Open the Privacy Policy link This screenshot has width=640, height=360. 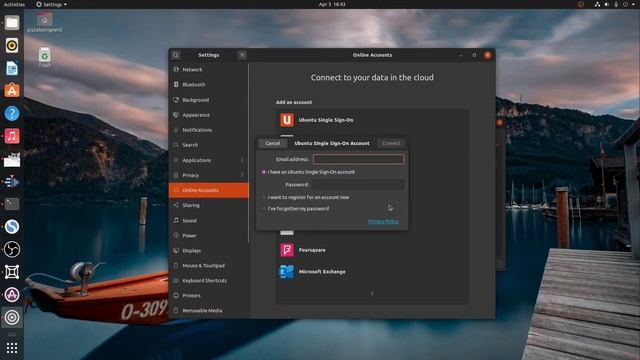383,222
